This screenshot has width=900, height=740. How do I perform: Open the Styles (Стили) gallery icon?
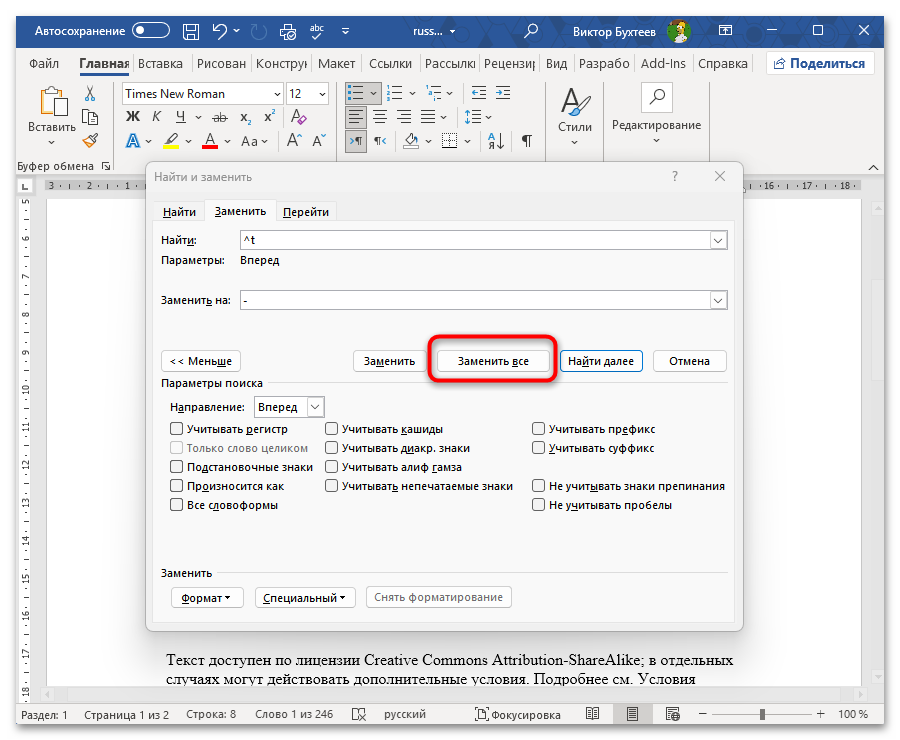click(x=574, y=104)
